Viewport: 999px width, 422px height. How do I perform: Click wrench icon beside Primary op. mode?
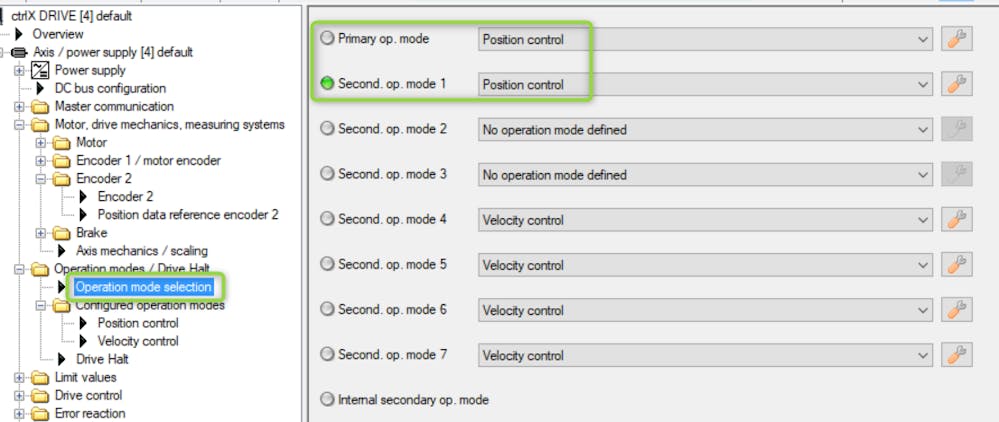coord(957,40)
